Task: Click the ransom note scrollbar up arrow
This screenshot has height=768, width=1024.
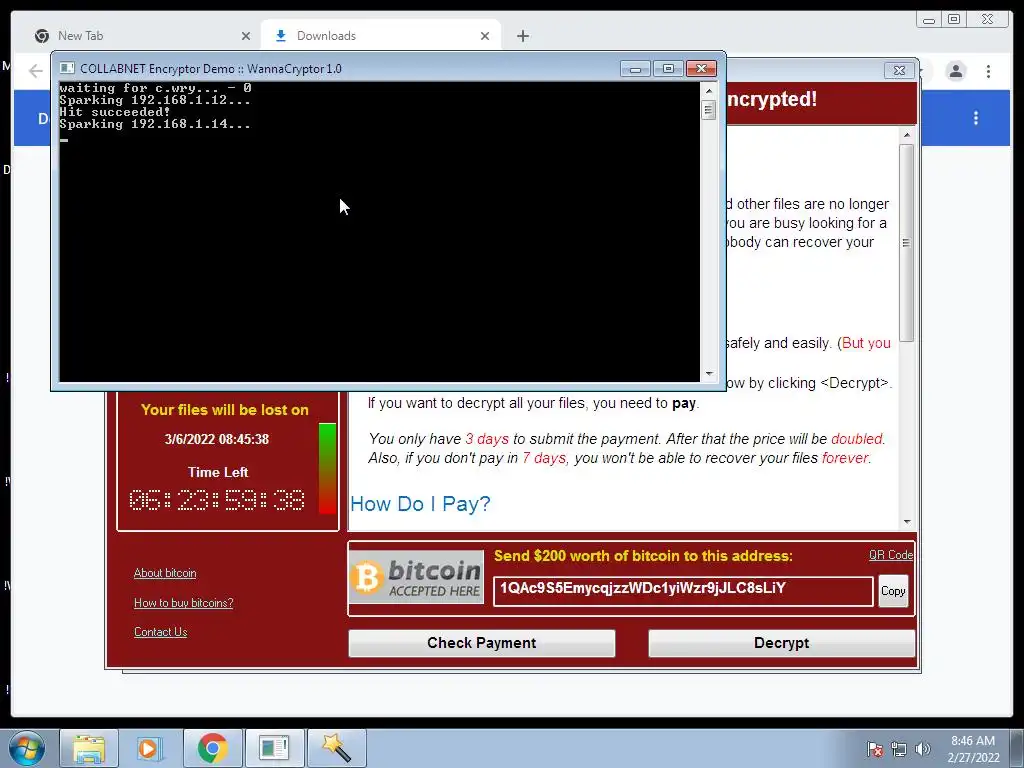Action: tap(906, 135)
